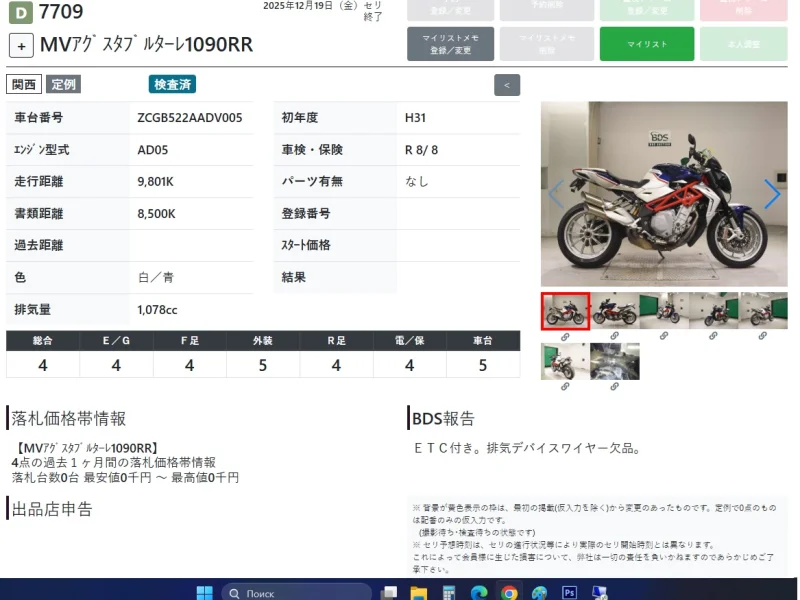Image resolution: width=800 pixels, height=600 pixels.
Task: Collapse the panel with the gray < button
Action: tap(507, 85)
